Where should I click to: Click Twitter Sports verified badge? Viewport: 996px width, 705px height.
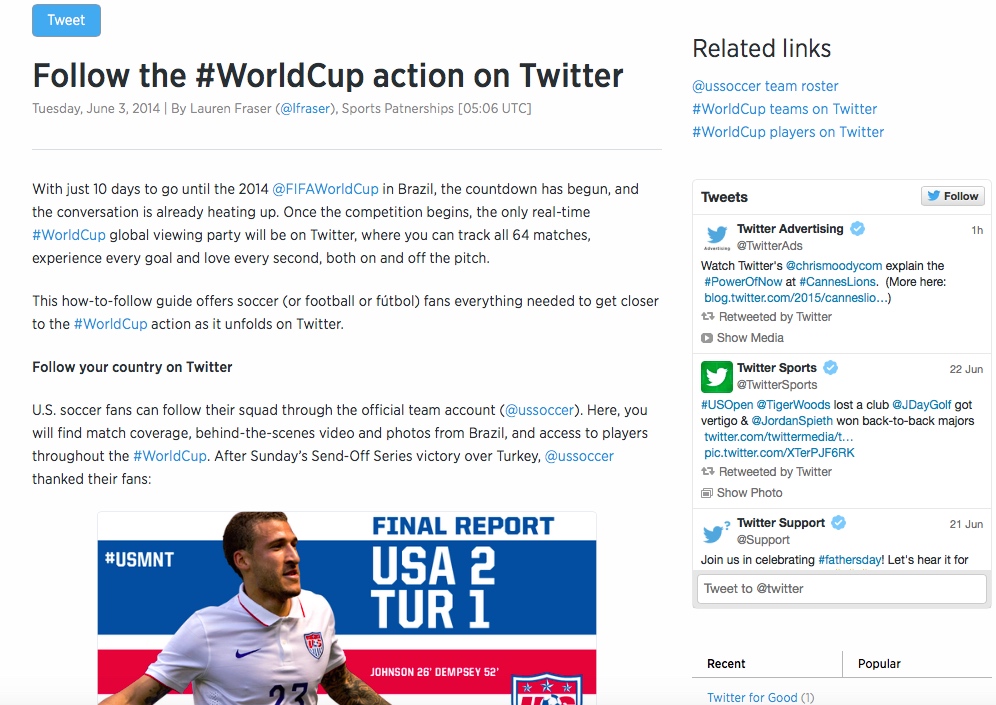830,368
